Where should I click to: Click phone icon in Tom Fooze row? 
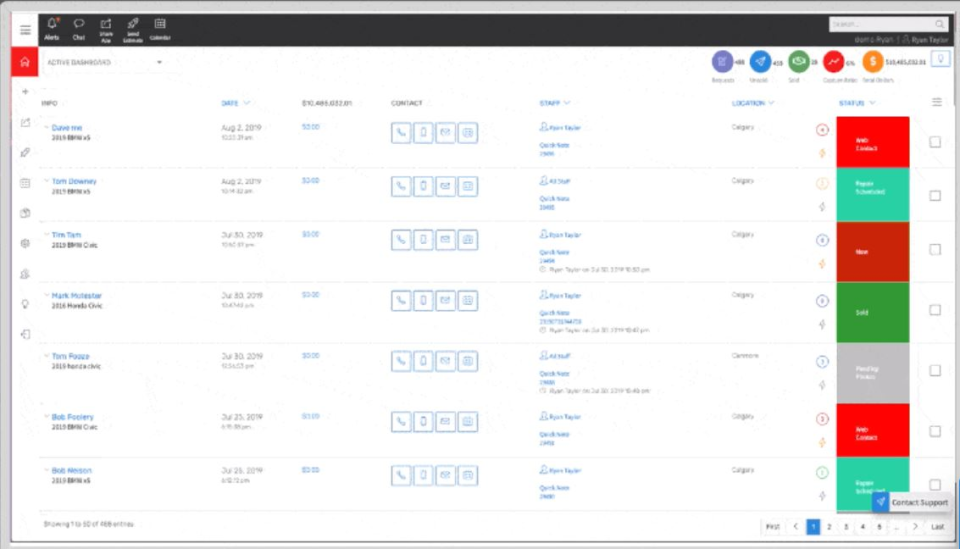(x=401, y=361)
